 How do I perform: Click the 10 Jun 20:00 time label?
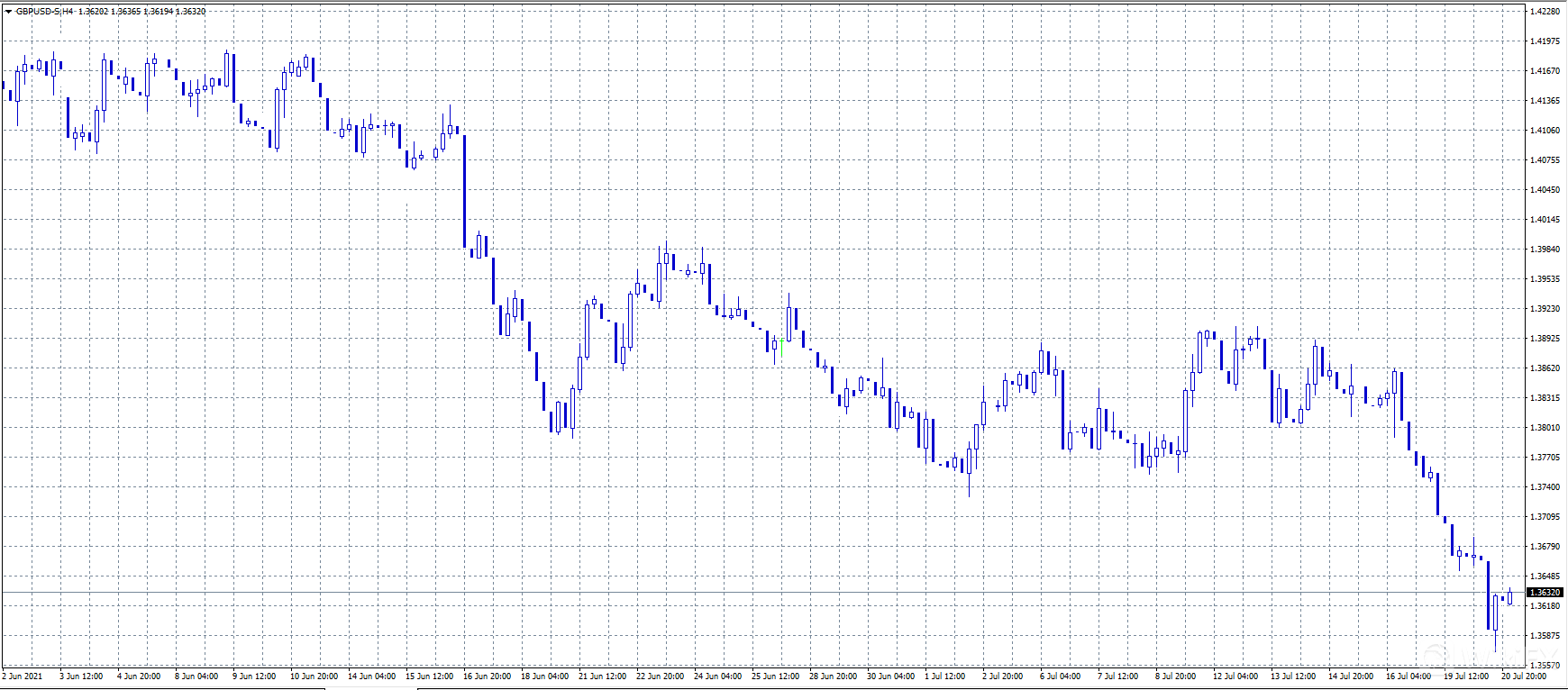314,676
